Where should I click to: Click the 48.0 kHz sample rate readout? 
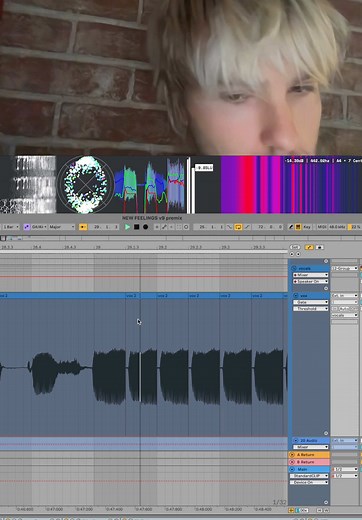[x=337, y=227]
